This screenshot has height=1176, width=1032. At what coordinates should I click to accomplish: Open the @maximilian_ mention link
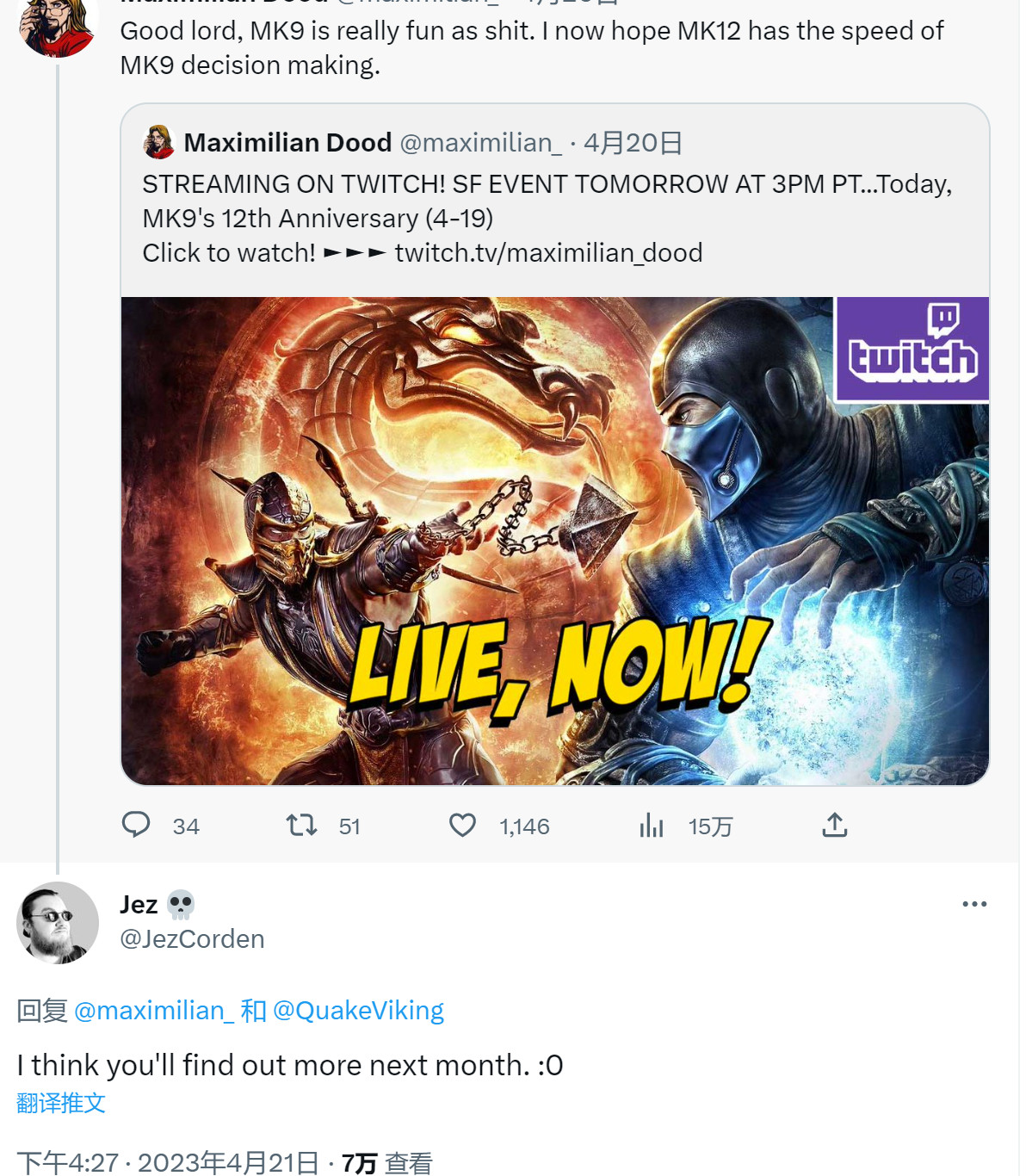pos(154,1010)
